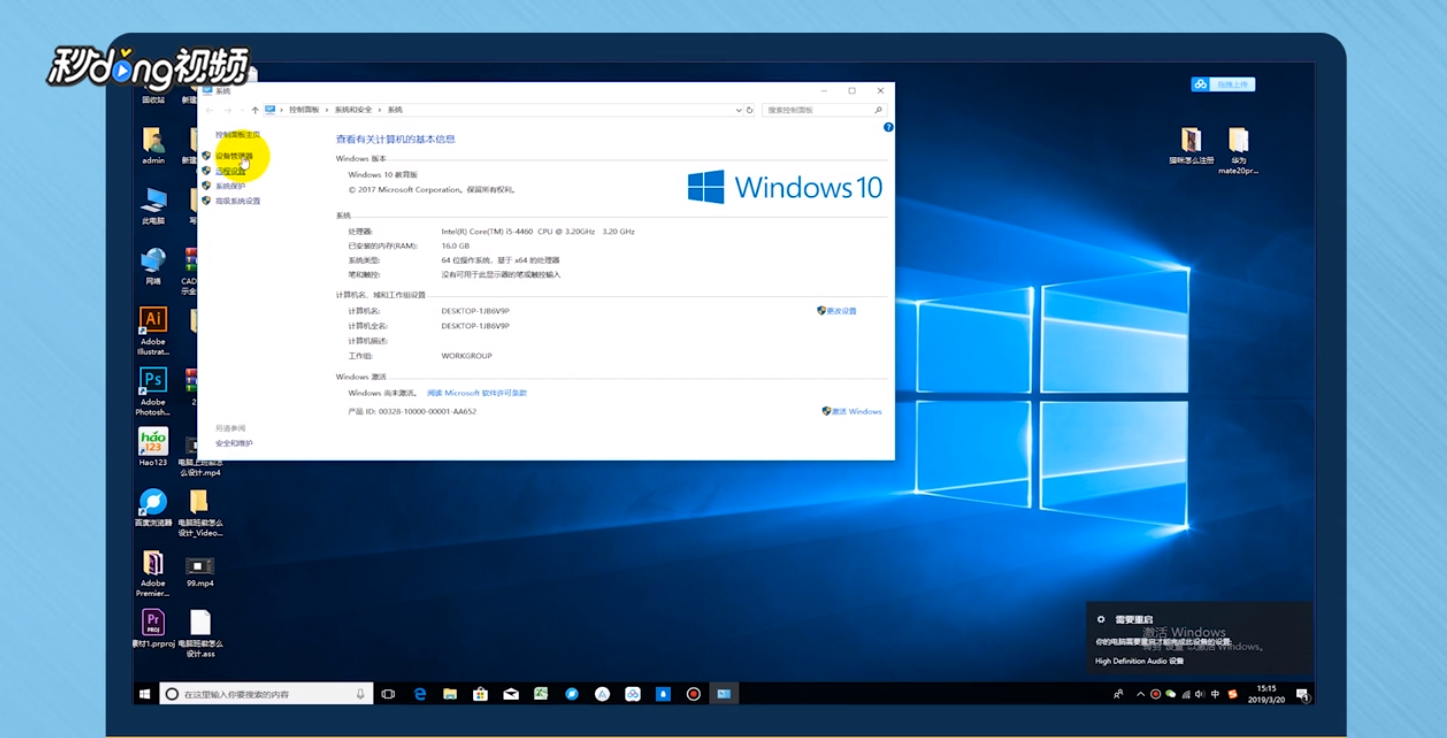Image resolution: width=1447 pixels, height=738 pixels.
Task: Click 更改设置 change settings link
Action: coord(842,311)
